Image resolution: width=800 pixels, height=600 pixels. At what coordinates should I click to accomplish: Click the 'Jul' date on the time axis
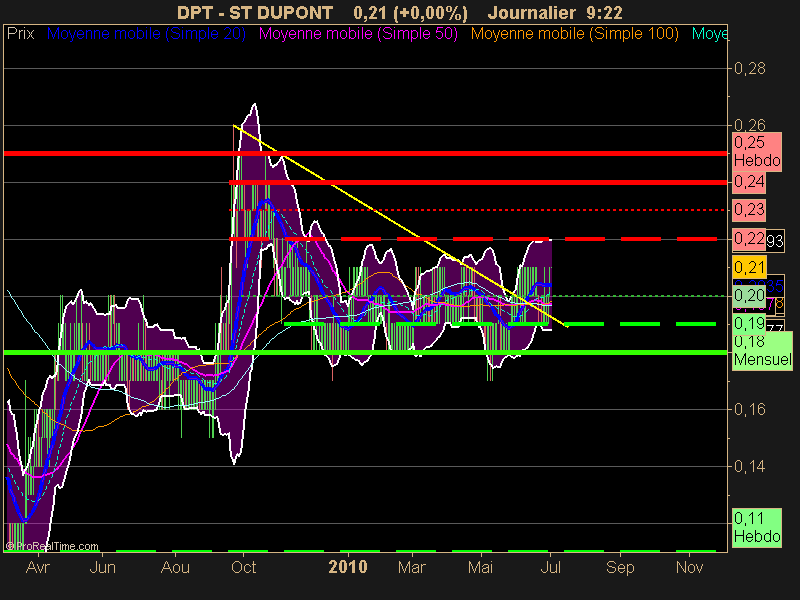click(550, 567)
